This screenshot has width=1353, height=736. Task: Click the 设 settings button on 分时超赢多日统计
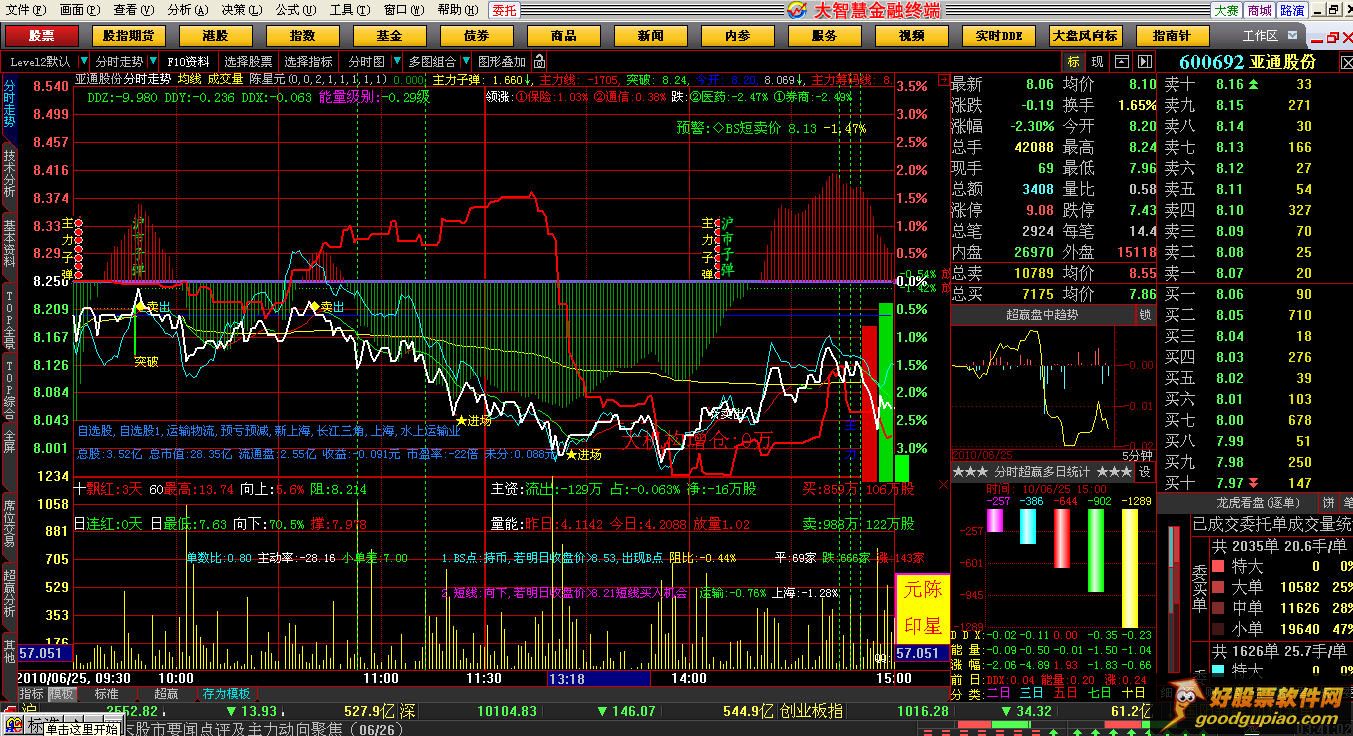pos(1145,472)
